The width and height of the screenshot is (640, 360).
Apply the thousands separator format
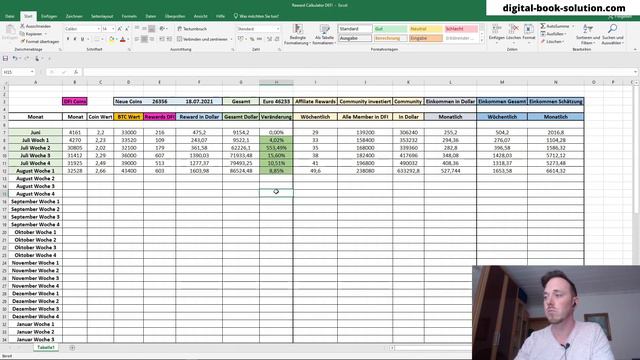point(259,39)
